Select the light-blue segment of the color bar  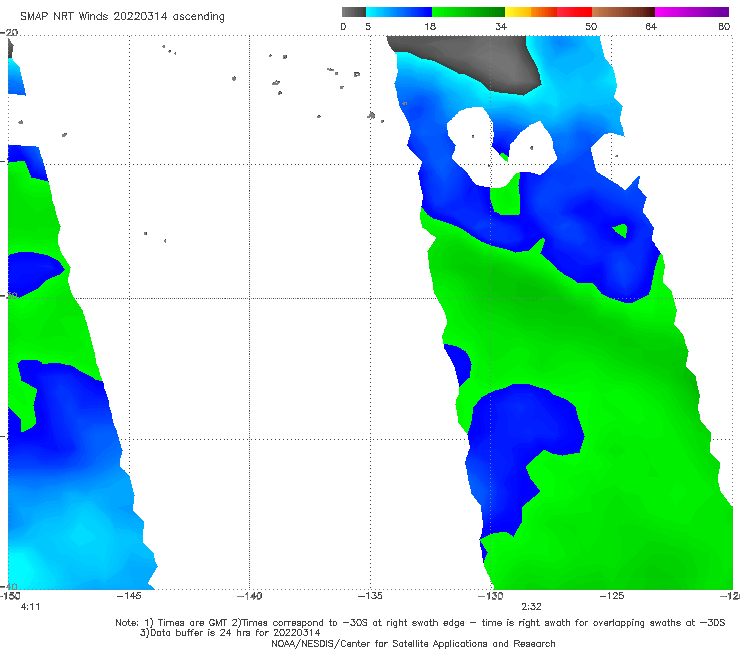[399, 12]
